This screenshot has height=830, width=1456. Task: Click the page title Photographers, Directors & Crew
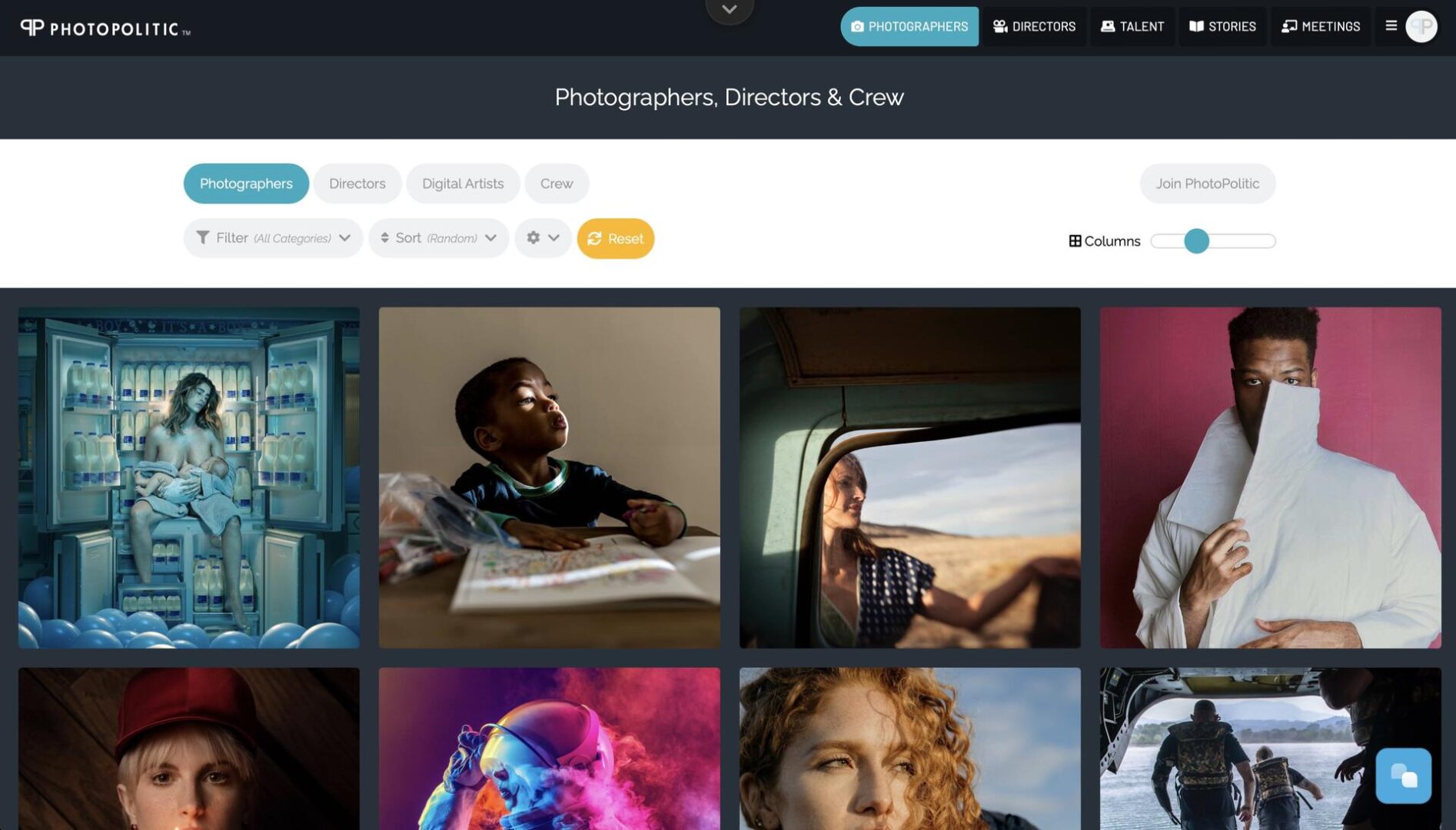[729, 98]
